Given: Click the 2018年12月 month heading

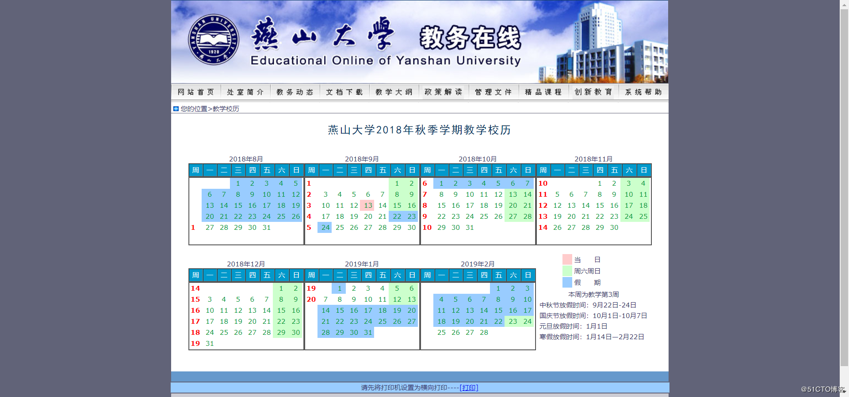Looking at the screenshot, I should (x=246, y=264).
